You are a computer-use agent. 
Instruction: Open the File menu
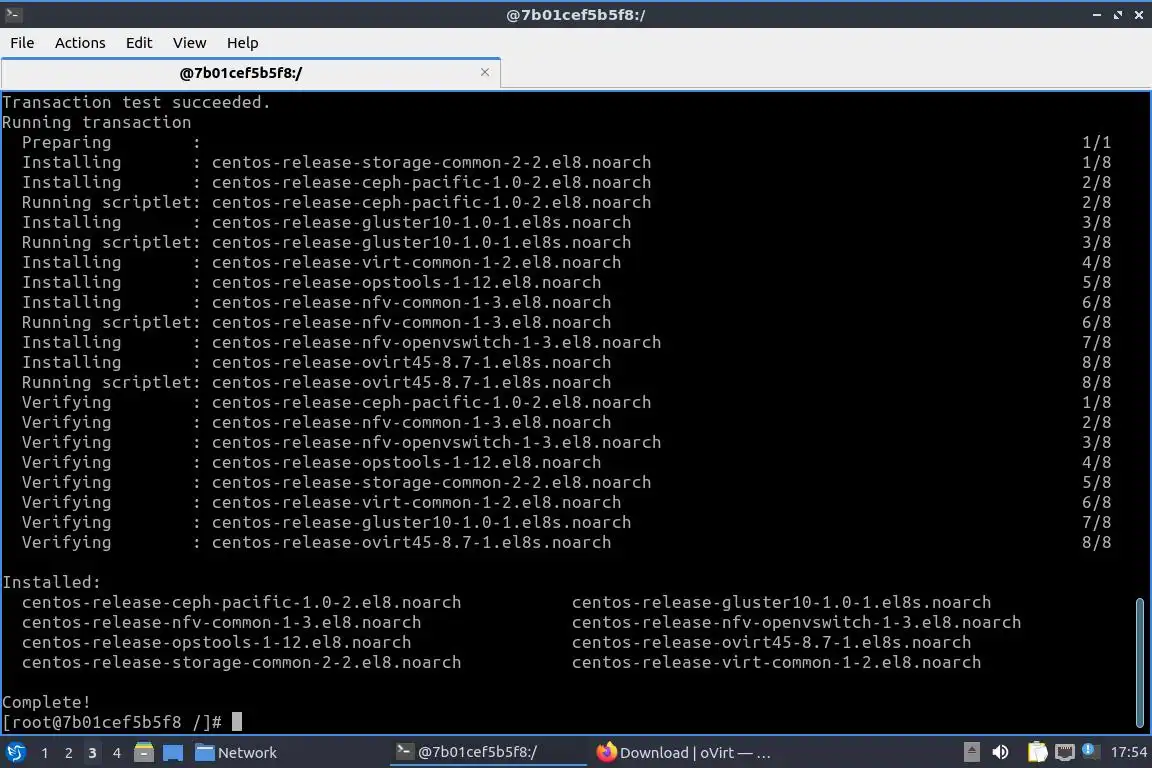[22, 43]
